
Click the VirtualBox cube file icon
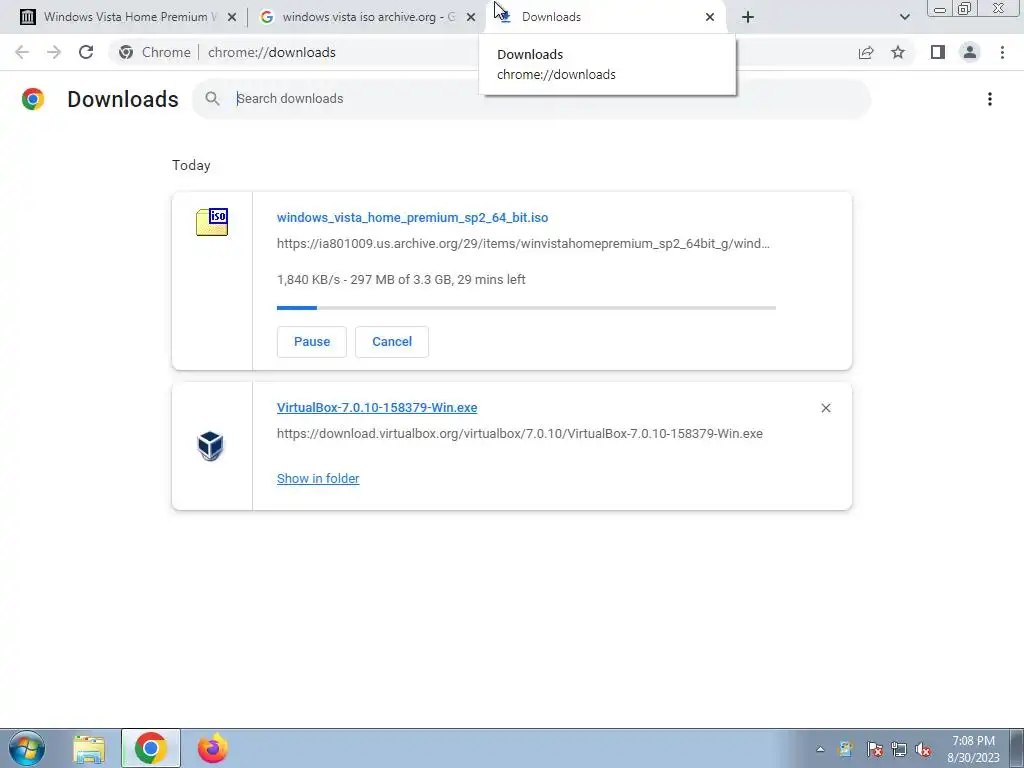click(210, 446)
